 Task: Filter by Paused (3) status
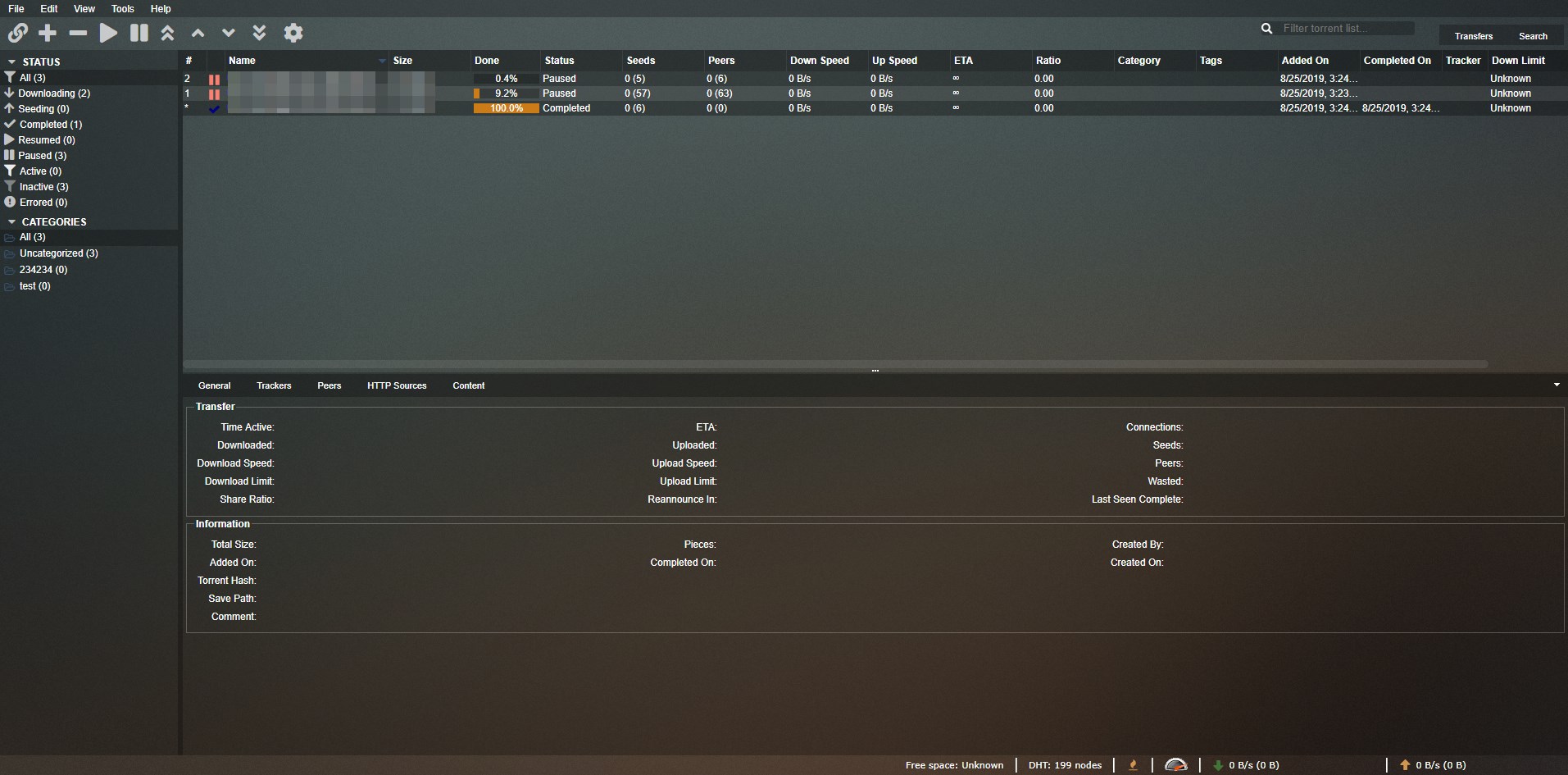click(42, 156)
